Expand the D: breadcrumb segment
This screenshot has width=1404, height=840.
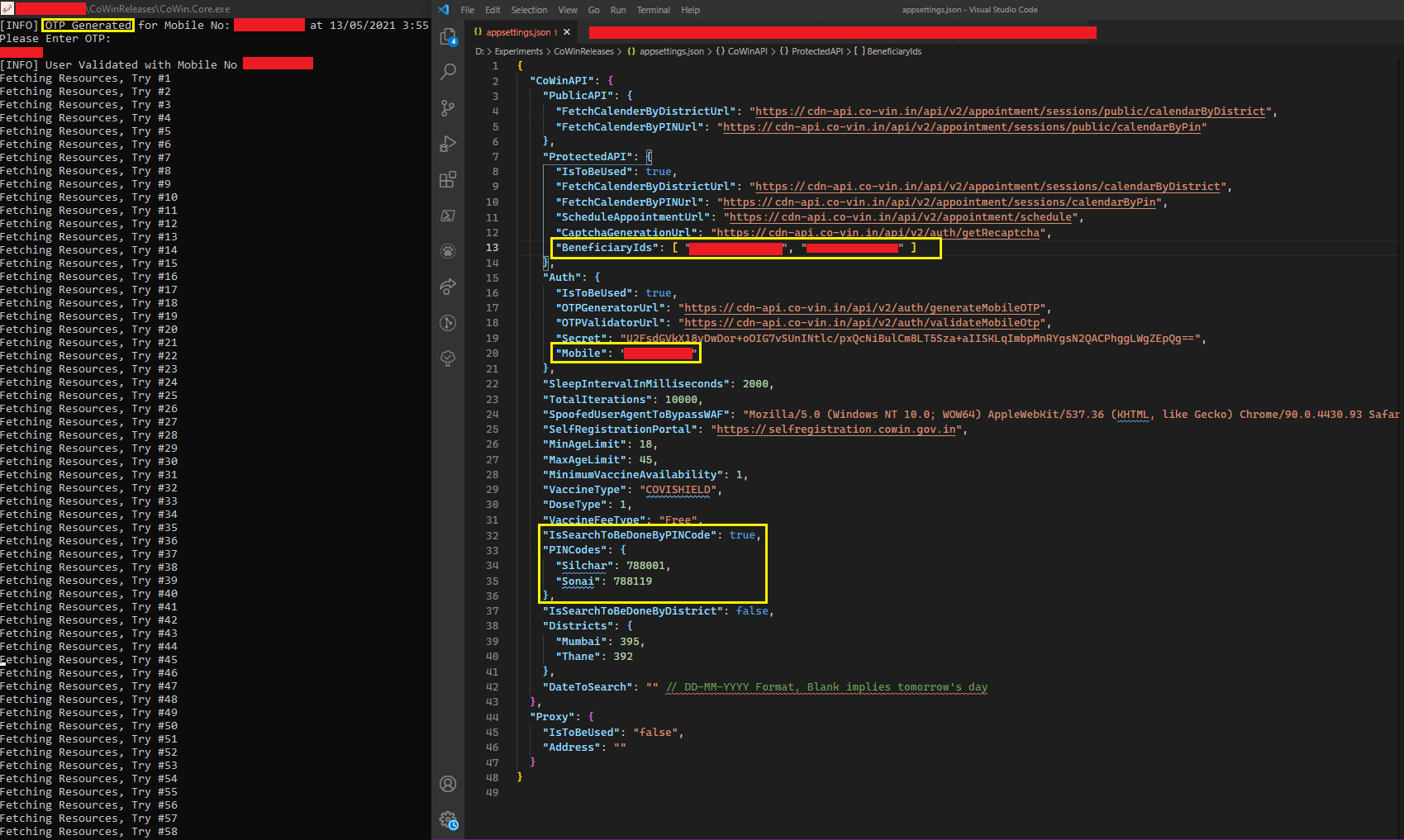point(478,51)
